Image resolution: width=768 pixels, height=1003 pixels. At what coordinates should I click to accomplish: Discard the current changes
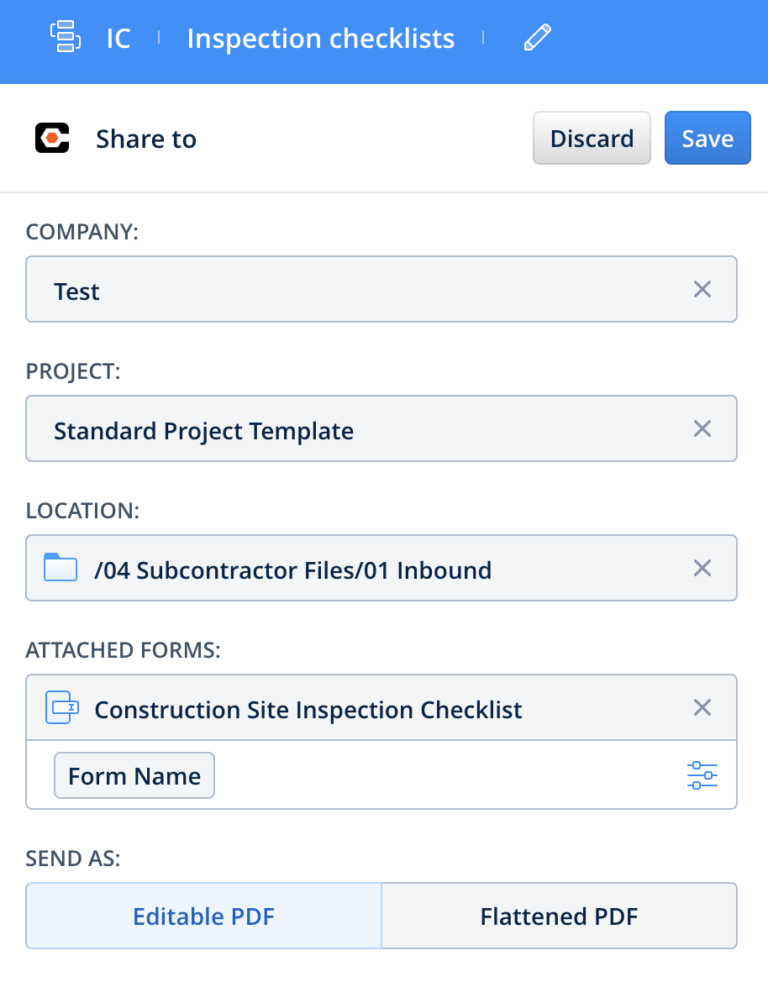(x=591, y=138)
